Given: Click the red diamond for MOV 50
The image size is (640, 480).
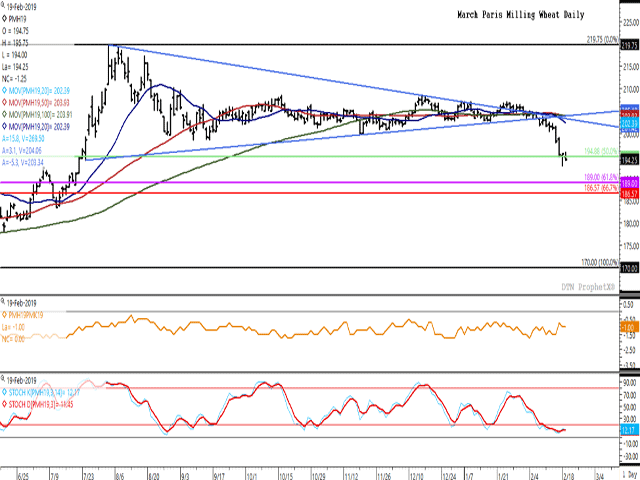Looking at the screenshot, I should point(4,102).
